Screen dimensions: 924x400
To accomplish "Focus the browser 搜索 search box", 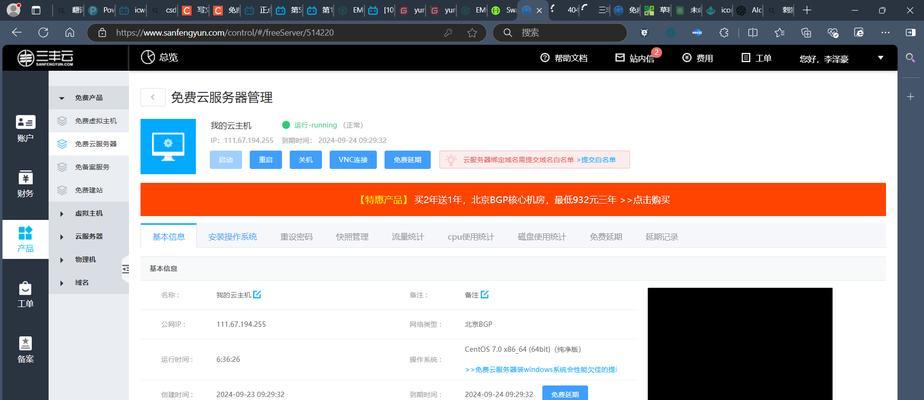I will click(x=560, y=33).
